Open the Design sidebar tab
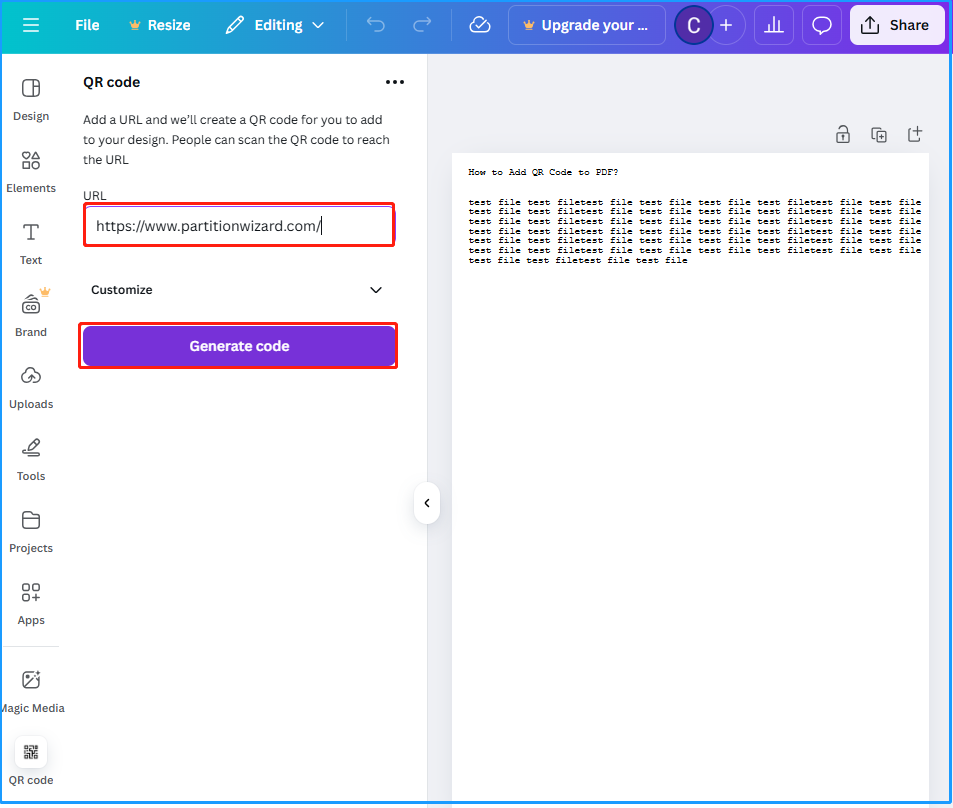This screenshot has width=953, height=808. click(x=31, y=100)
